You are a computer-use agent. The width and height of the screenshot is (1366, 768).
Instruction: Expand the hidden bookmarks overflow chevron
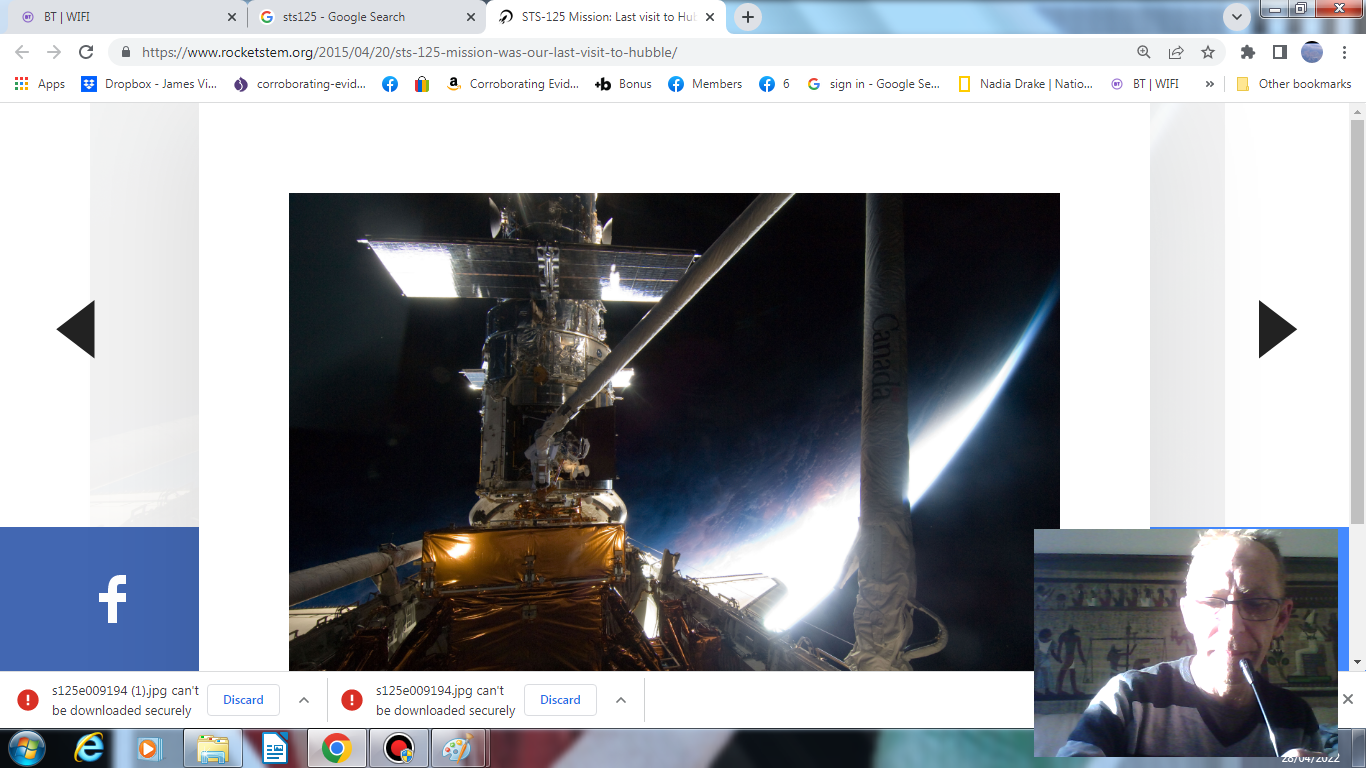pos(1210,84)
